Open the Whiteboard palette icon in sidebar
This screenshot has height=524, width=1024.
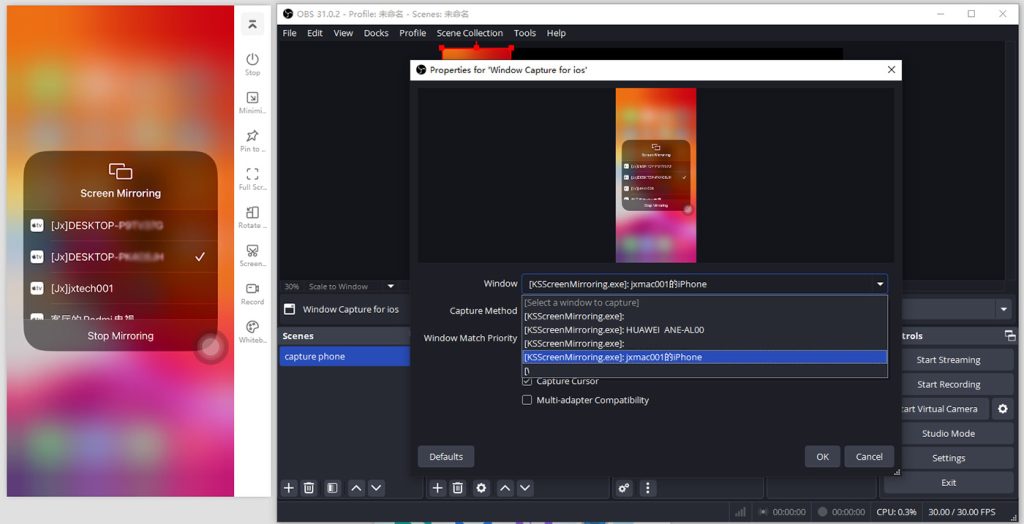(252, 327)
